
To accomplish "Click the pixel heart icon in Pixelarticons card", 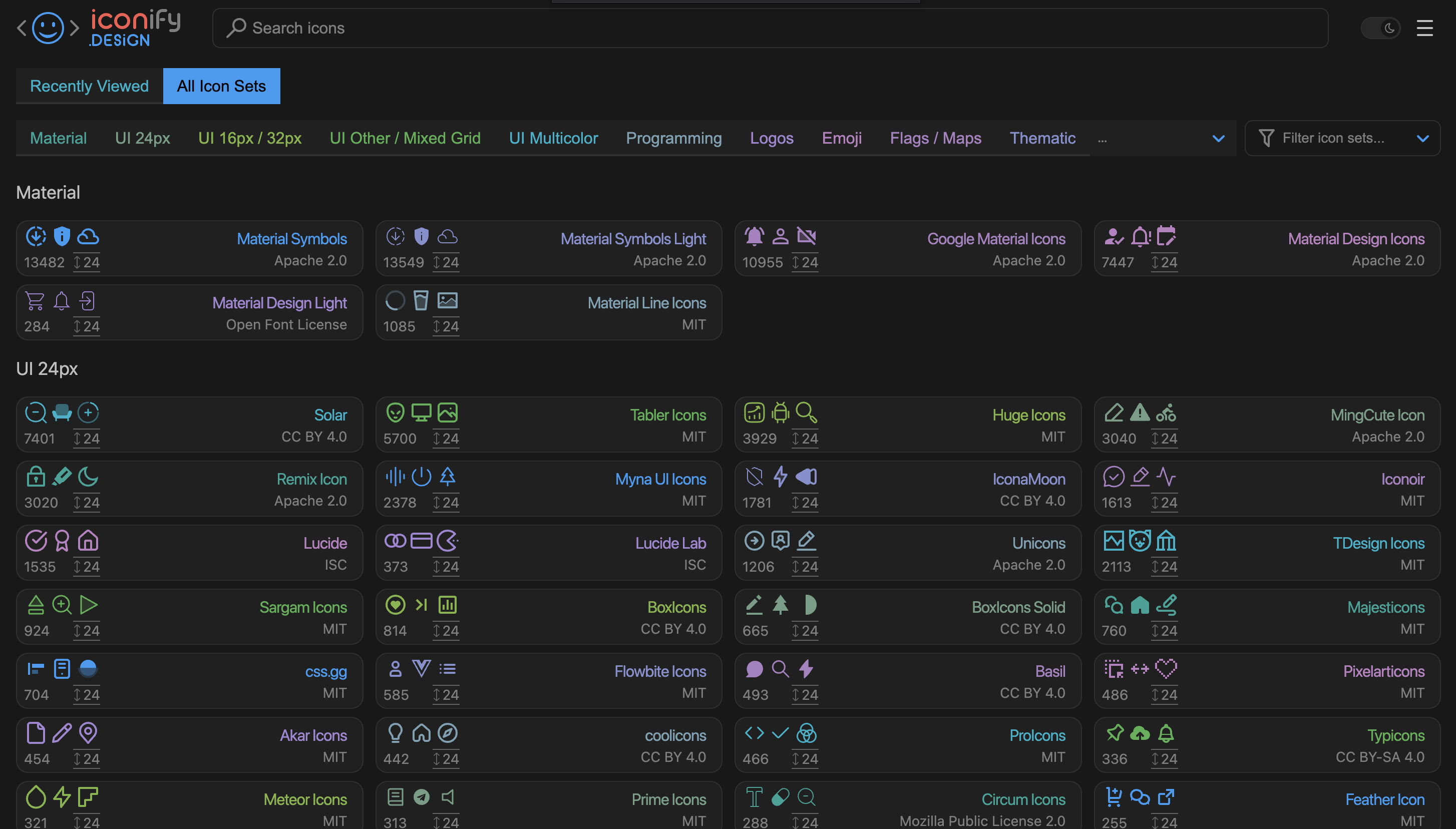I will (x=1166, y=669).
